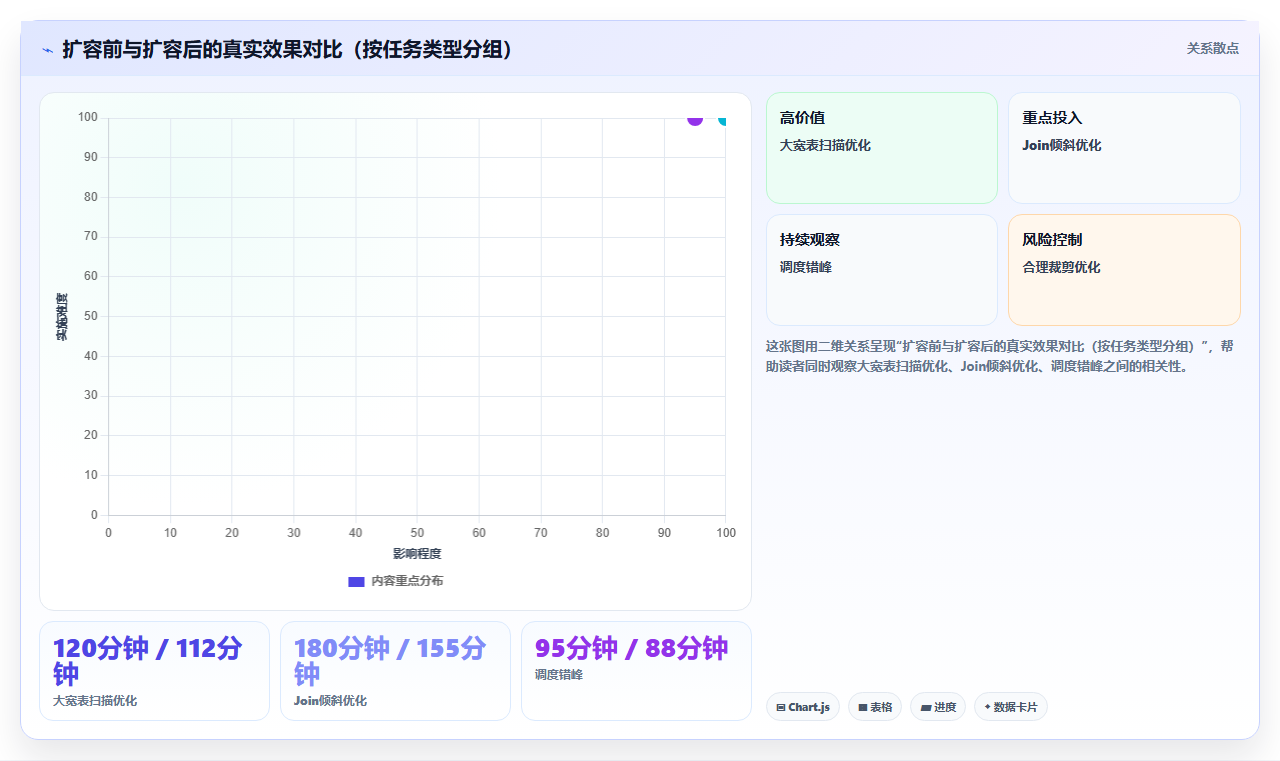Click the x-axis tick label 50
The width and height of the screenshot is (1280, 761).
[417, 533]
